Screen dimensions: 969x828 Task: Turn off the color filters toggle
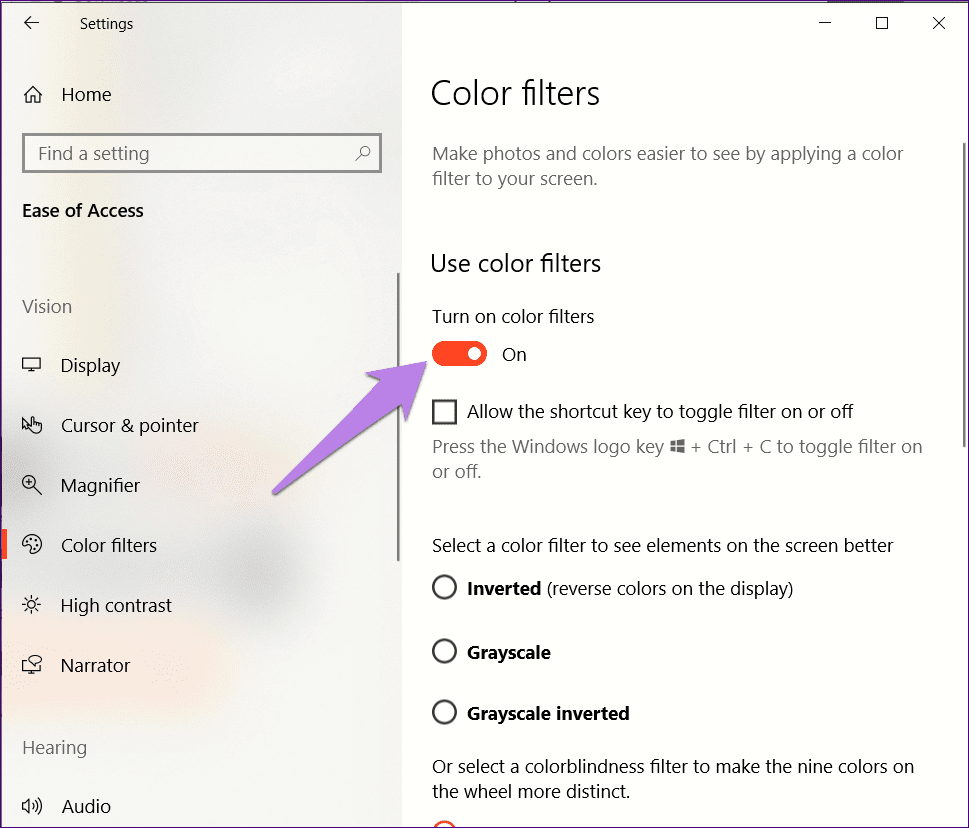coord(459,354)
